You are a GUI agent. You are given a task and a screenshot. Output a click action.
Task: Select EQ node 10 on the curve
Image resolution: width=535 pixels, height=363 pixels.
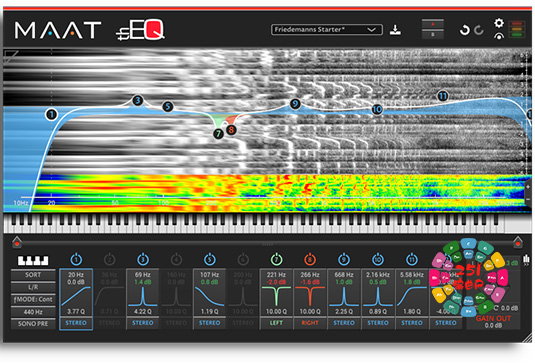point(377,109)
